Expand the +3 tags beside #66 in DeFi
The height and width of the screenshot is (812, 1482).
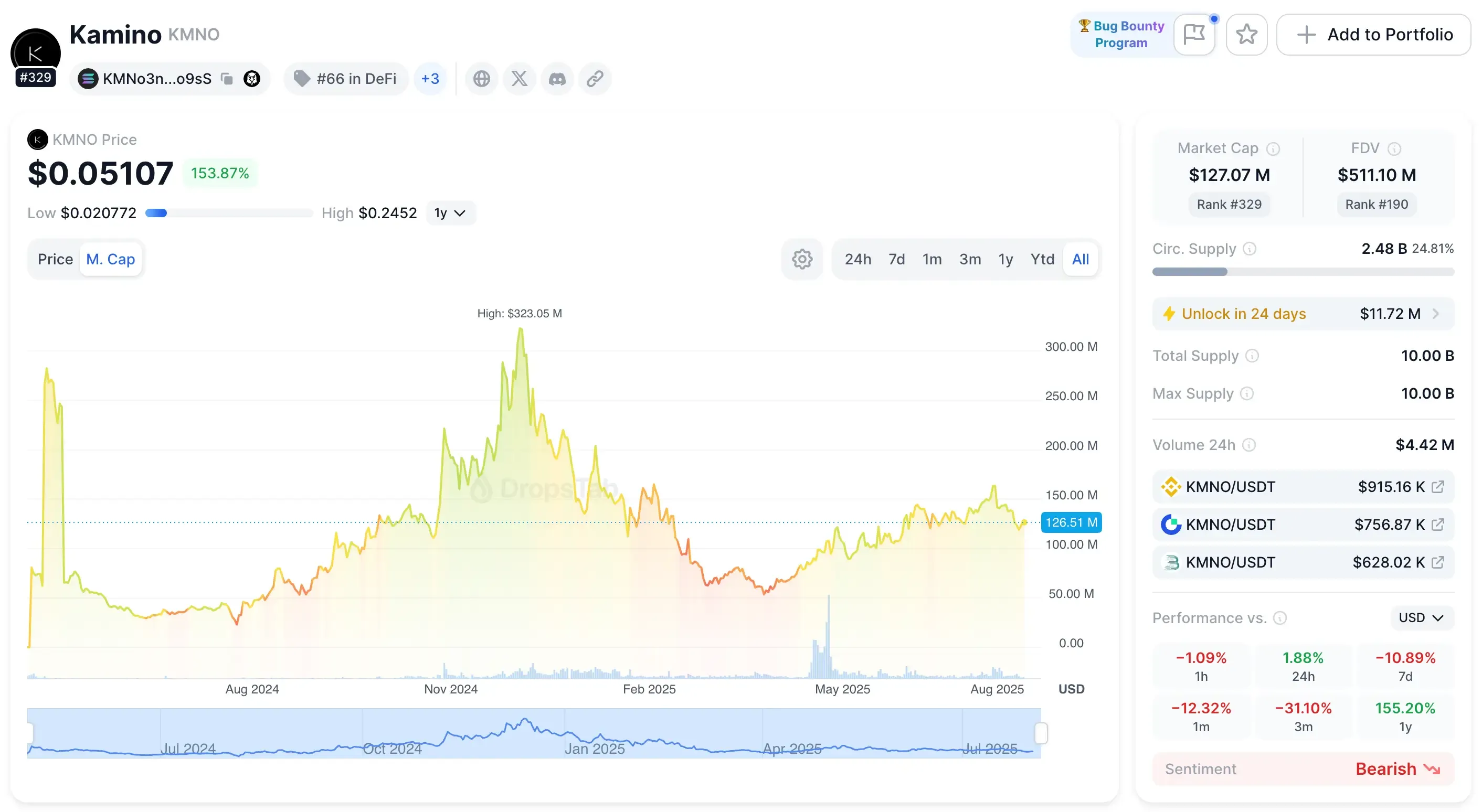(430, 79)
